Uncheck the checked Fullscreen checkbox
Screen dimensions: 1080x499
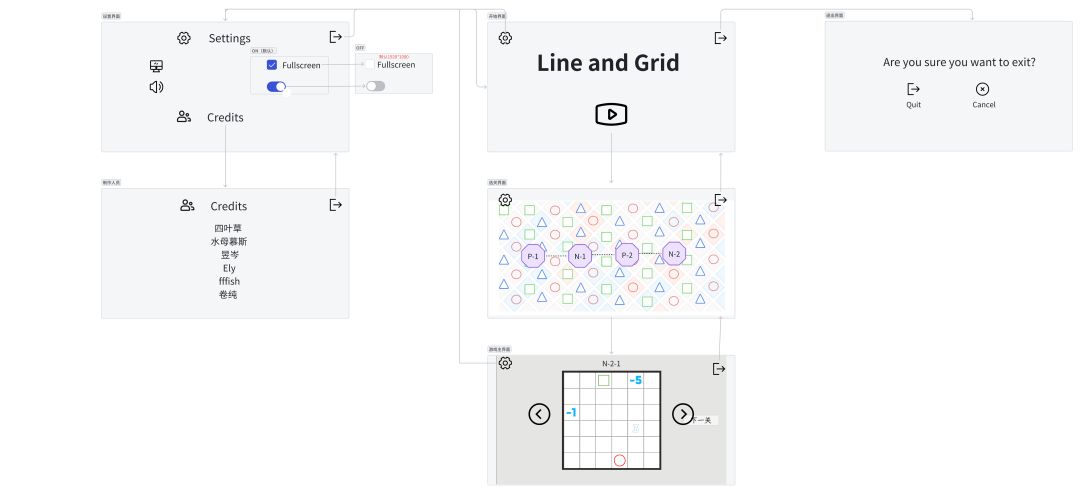pos(271,65)
